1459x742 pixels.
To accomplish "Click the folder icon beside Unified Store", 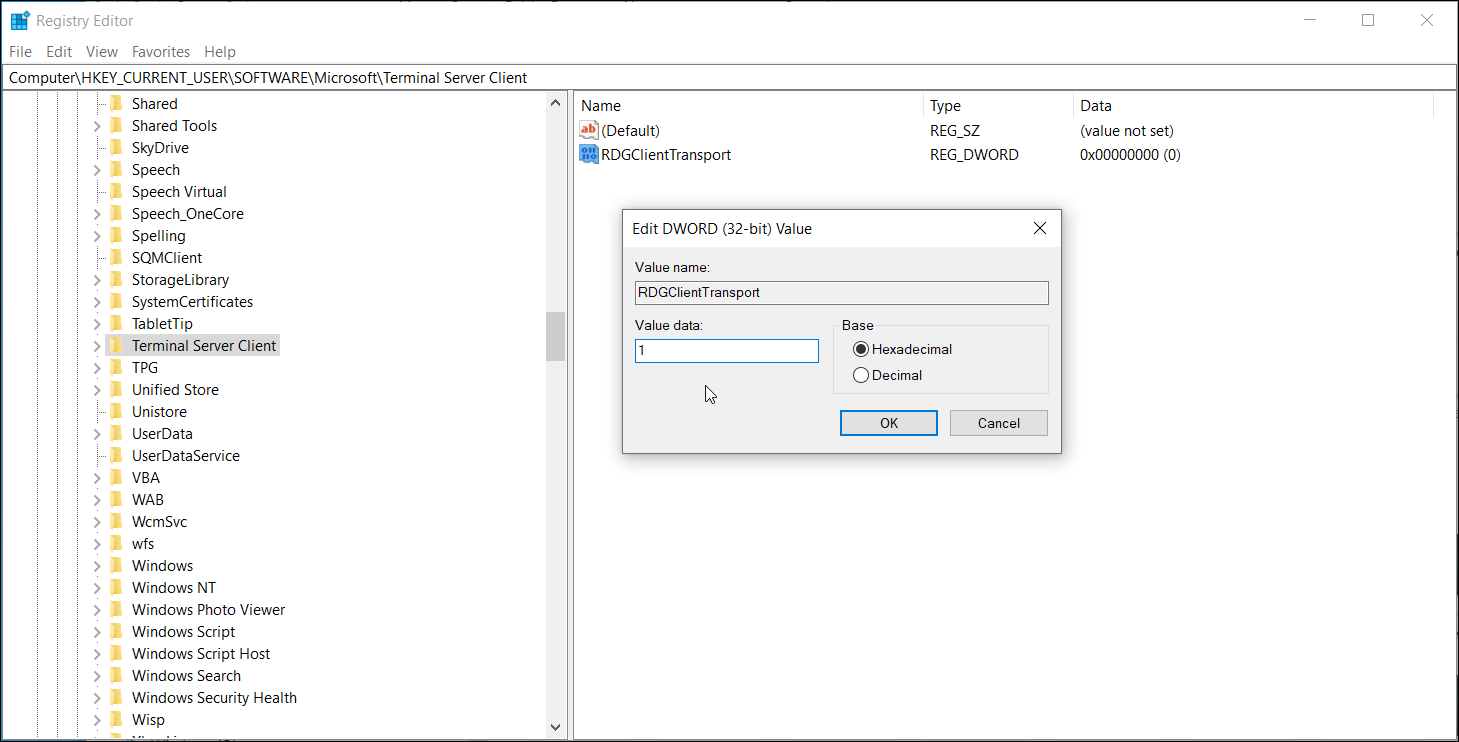I will [116, 389].
